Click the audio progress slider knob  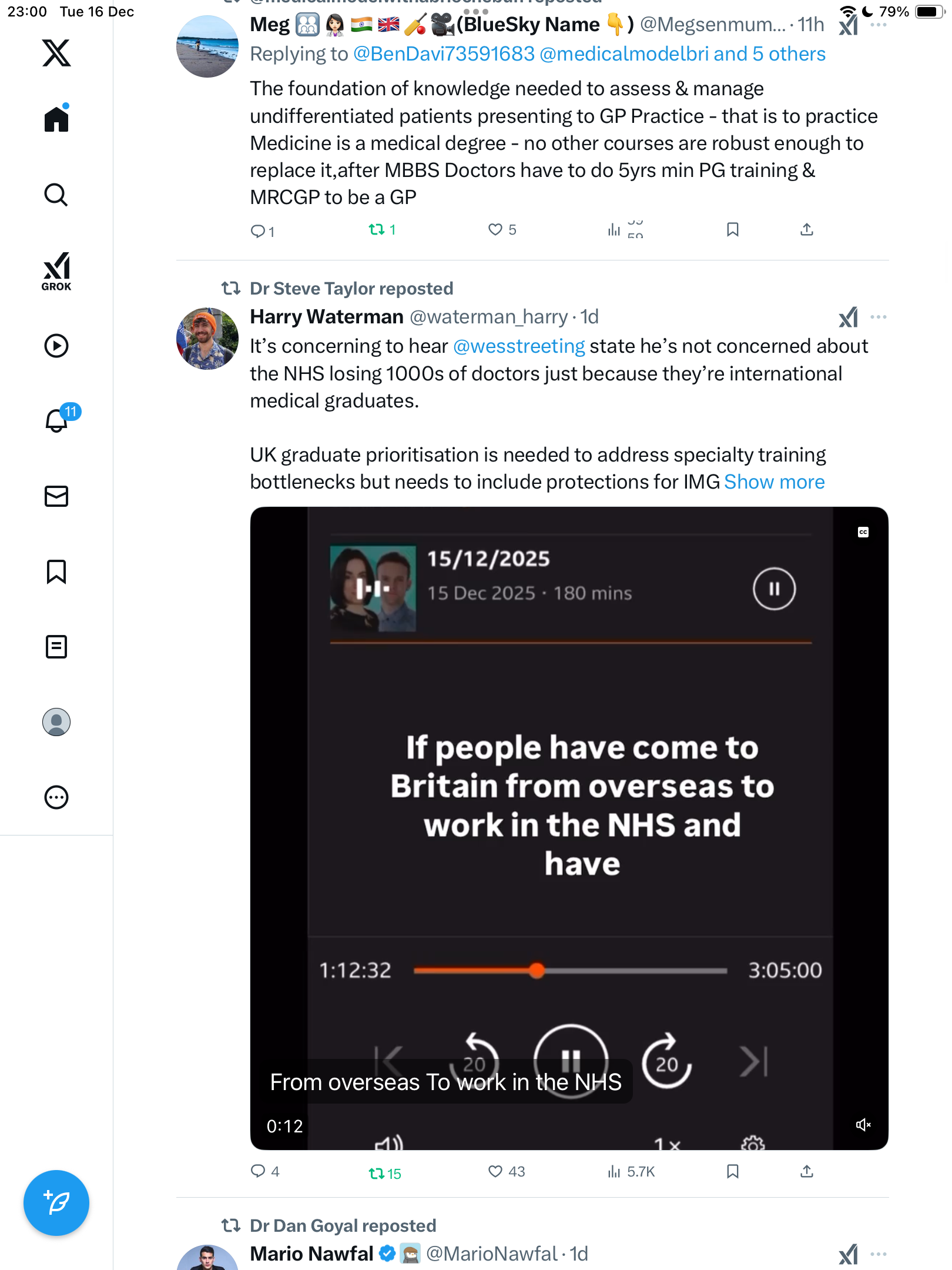click(537, 970)
